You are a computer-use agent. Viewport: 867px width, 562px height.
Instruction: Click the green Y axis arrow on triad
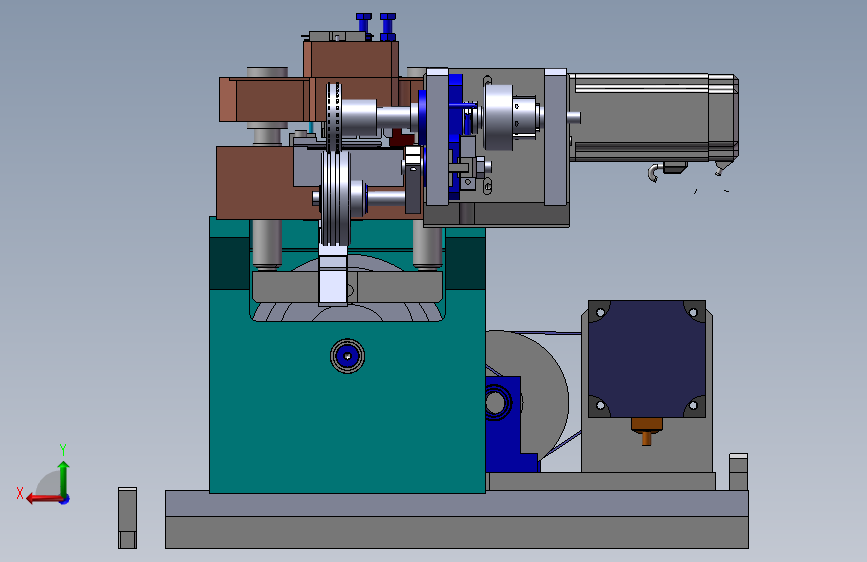(64, 478)
